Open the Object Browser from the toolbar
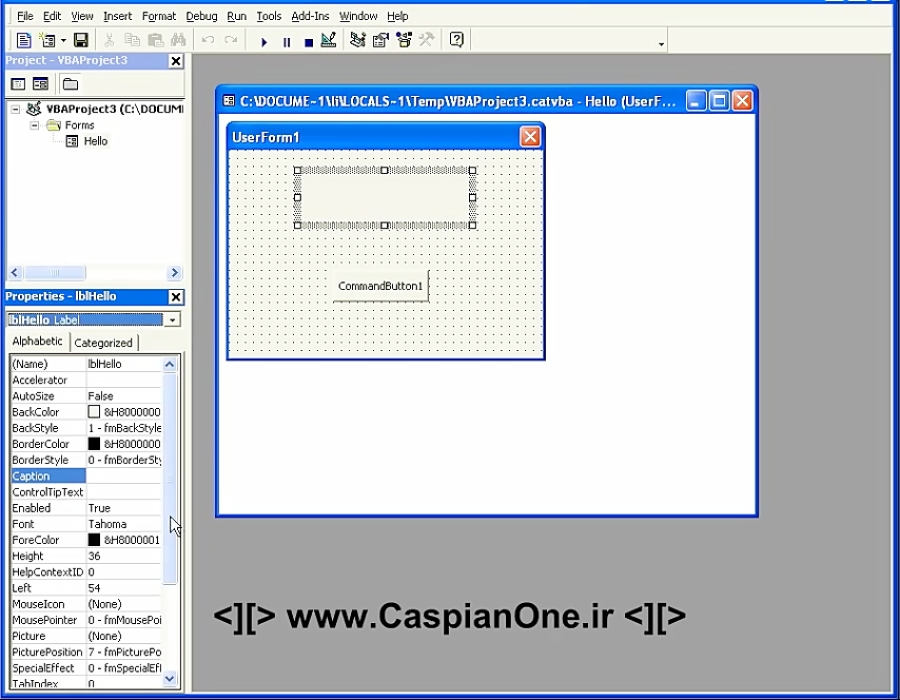Image resolution: width=900 pixels, height=700 pixels. [403, 40]
